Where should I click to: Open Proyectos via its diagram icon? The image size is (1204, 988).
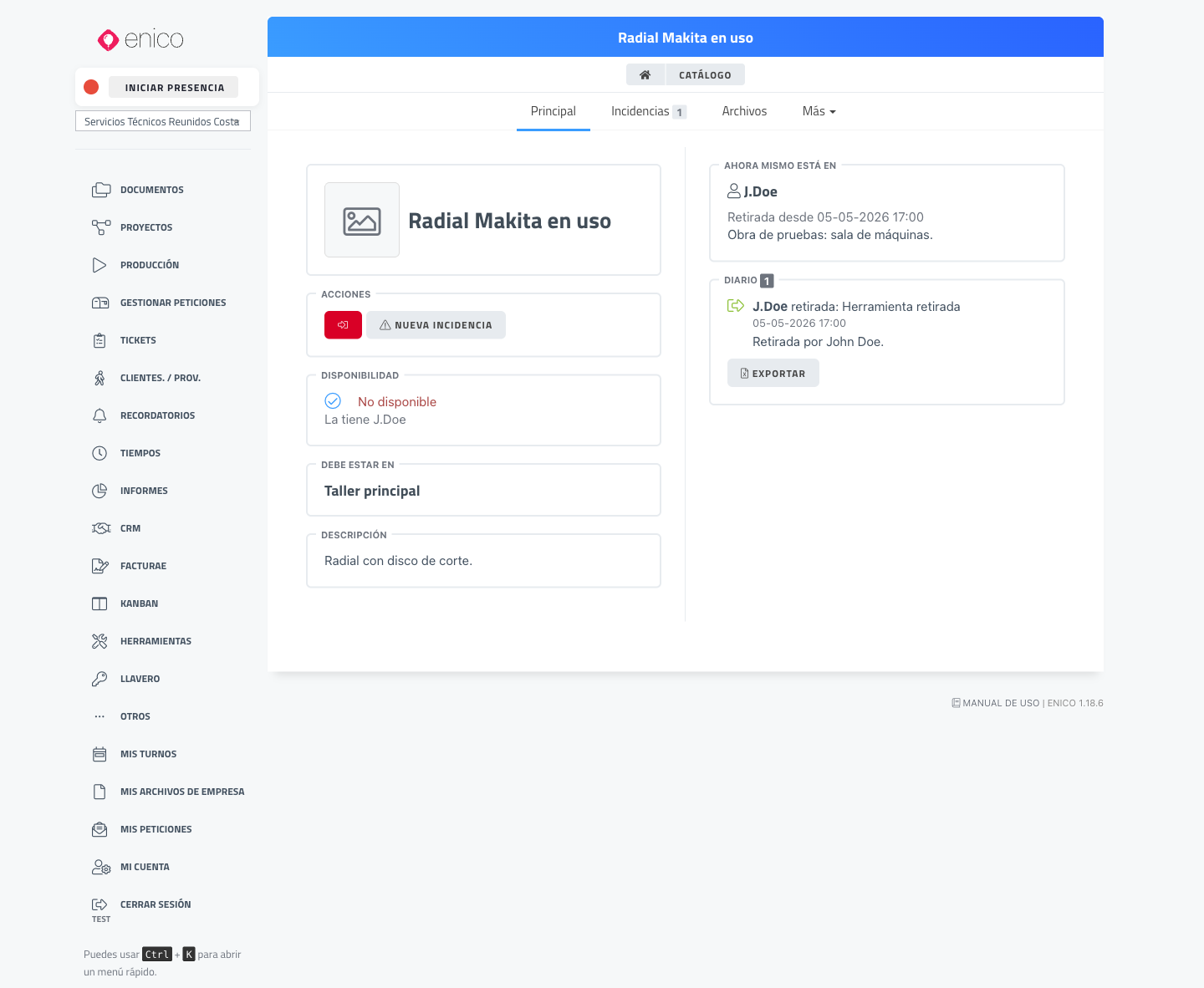tap(100, 227)
